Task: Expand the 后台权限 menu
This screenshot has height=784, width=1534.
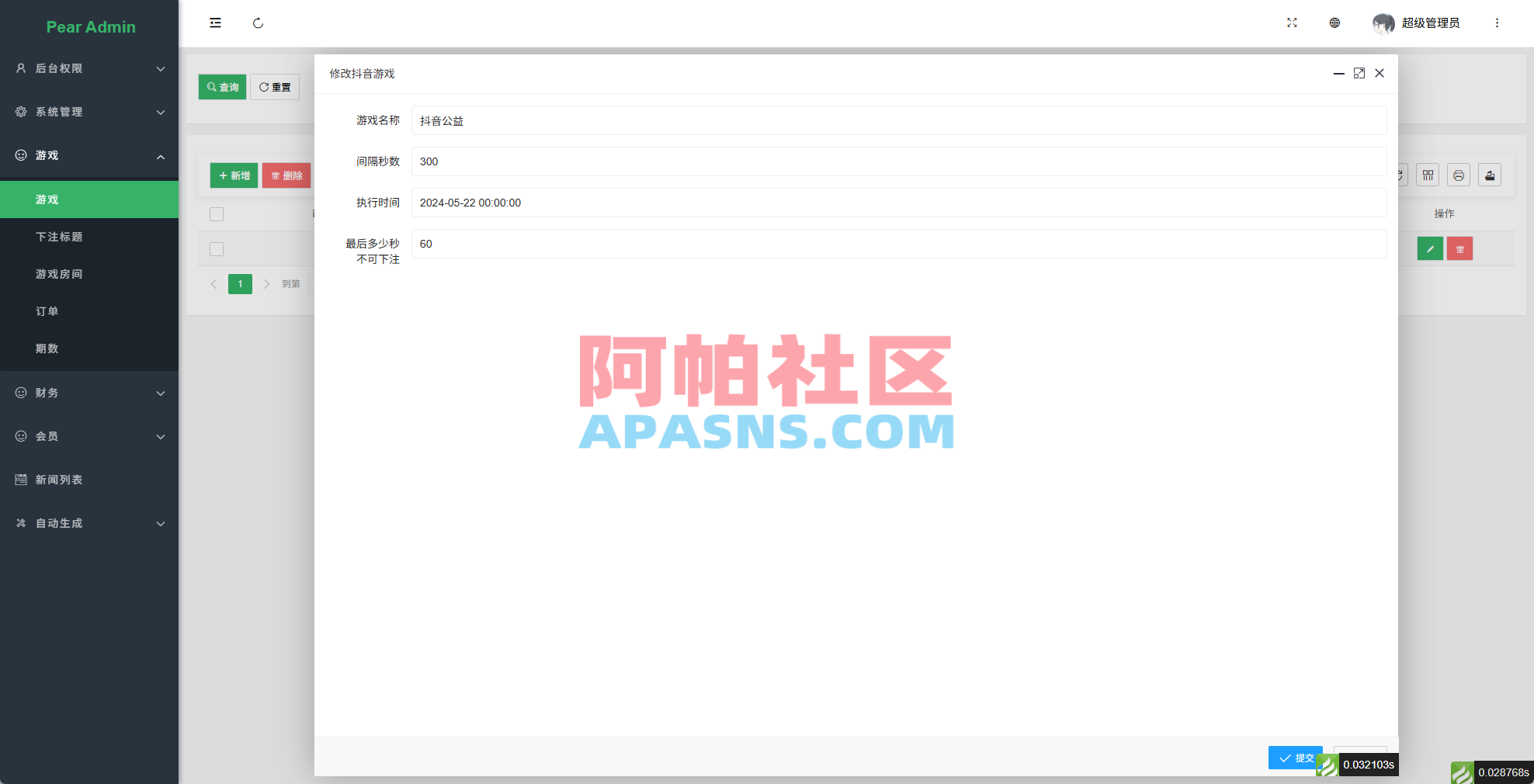Action: (x=89, y=68)
